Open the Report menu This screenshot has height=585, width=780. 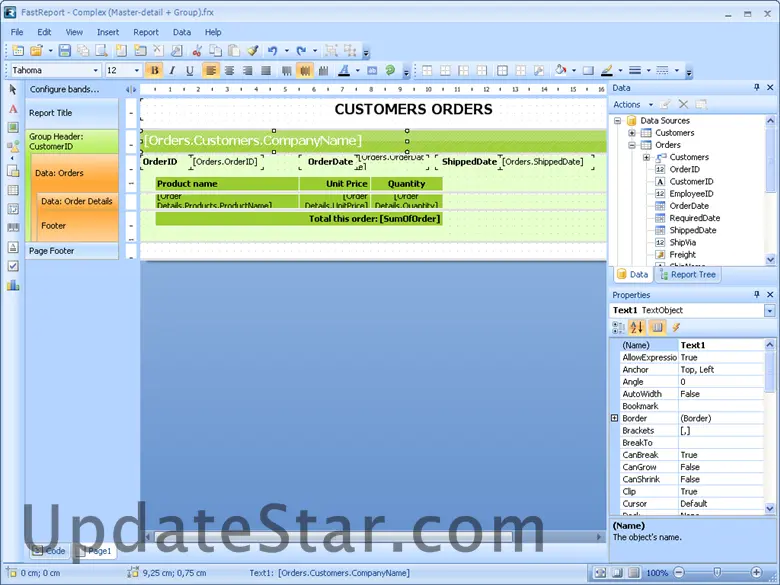point(146,32)
